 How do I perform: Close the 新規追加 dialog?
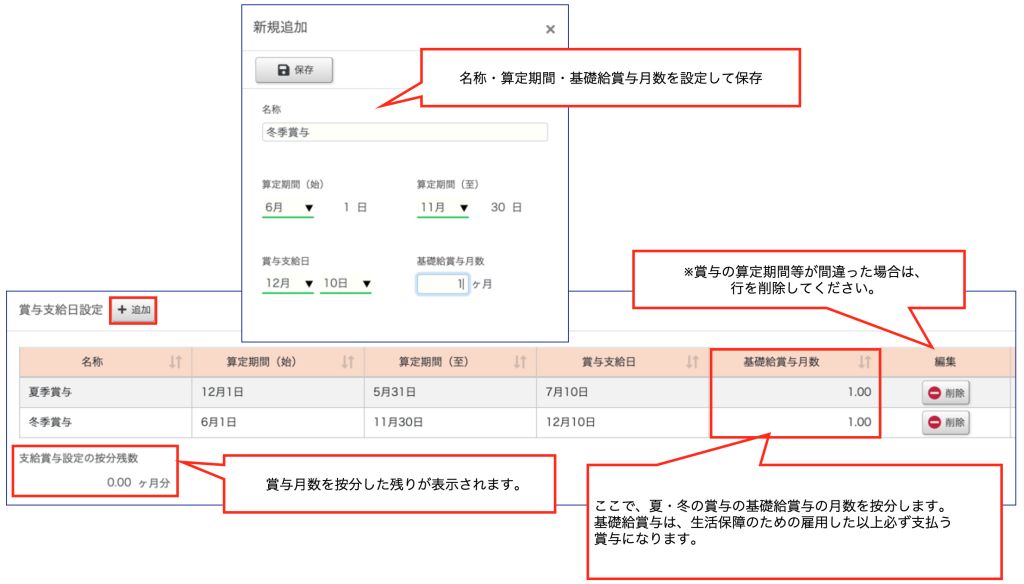pyautogui.click(x=550, y=30)
